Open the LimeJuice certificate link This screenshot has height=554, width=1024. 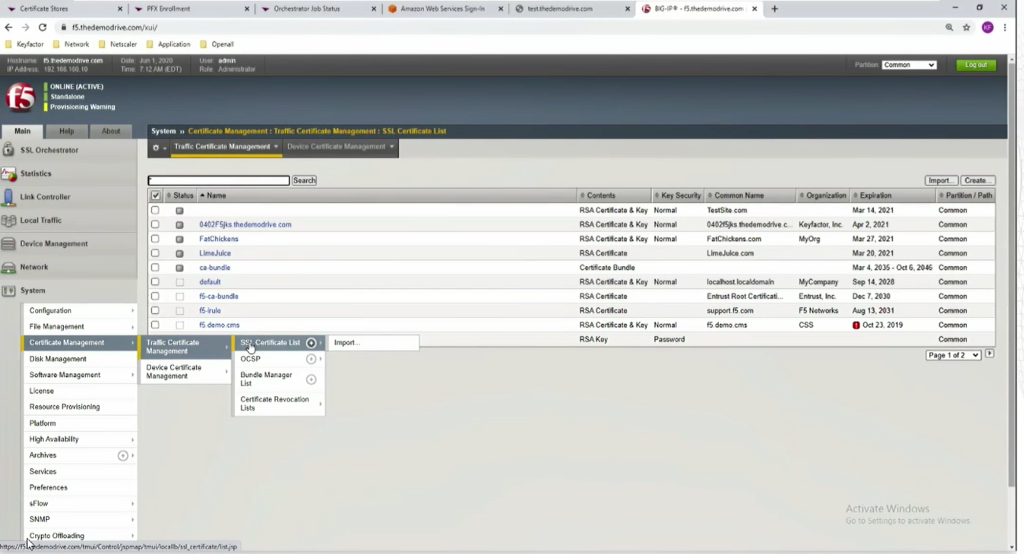(215, 253)
